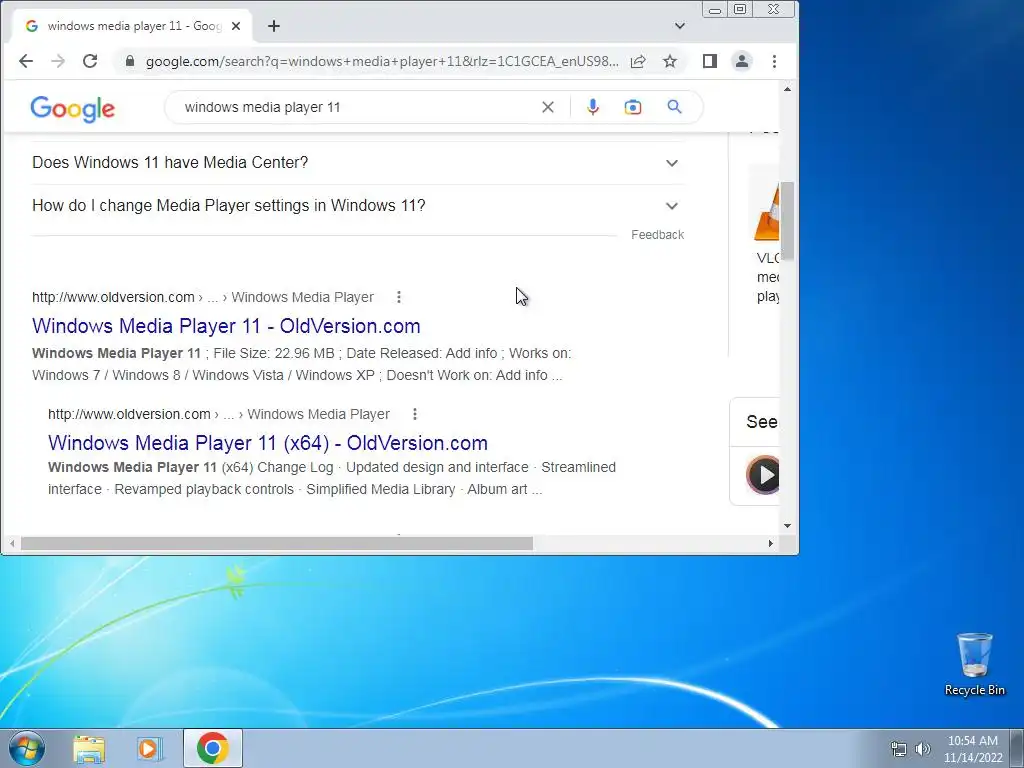This screenshot has height=768, width=1024.
Task: Click the play button thumbnail in side panel
Action: click(x=763, y=475)
